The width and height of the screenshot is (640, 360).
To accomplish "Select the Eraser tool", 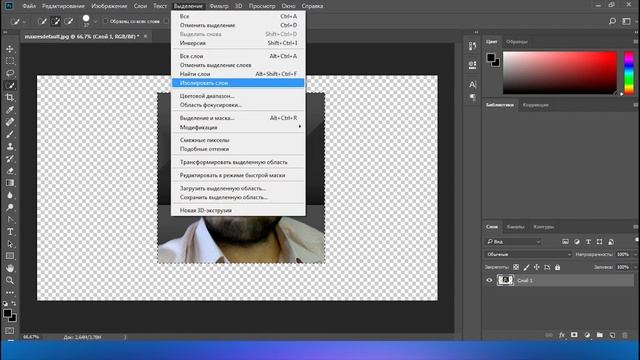I will [10, 171].
